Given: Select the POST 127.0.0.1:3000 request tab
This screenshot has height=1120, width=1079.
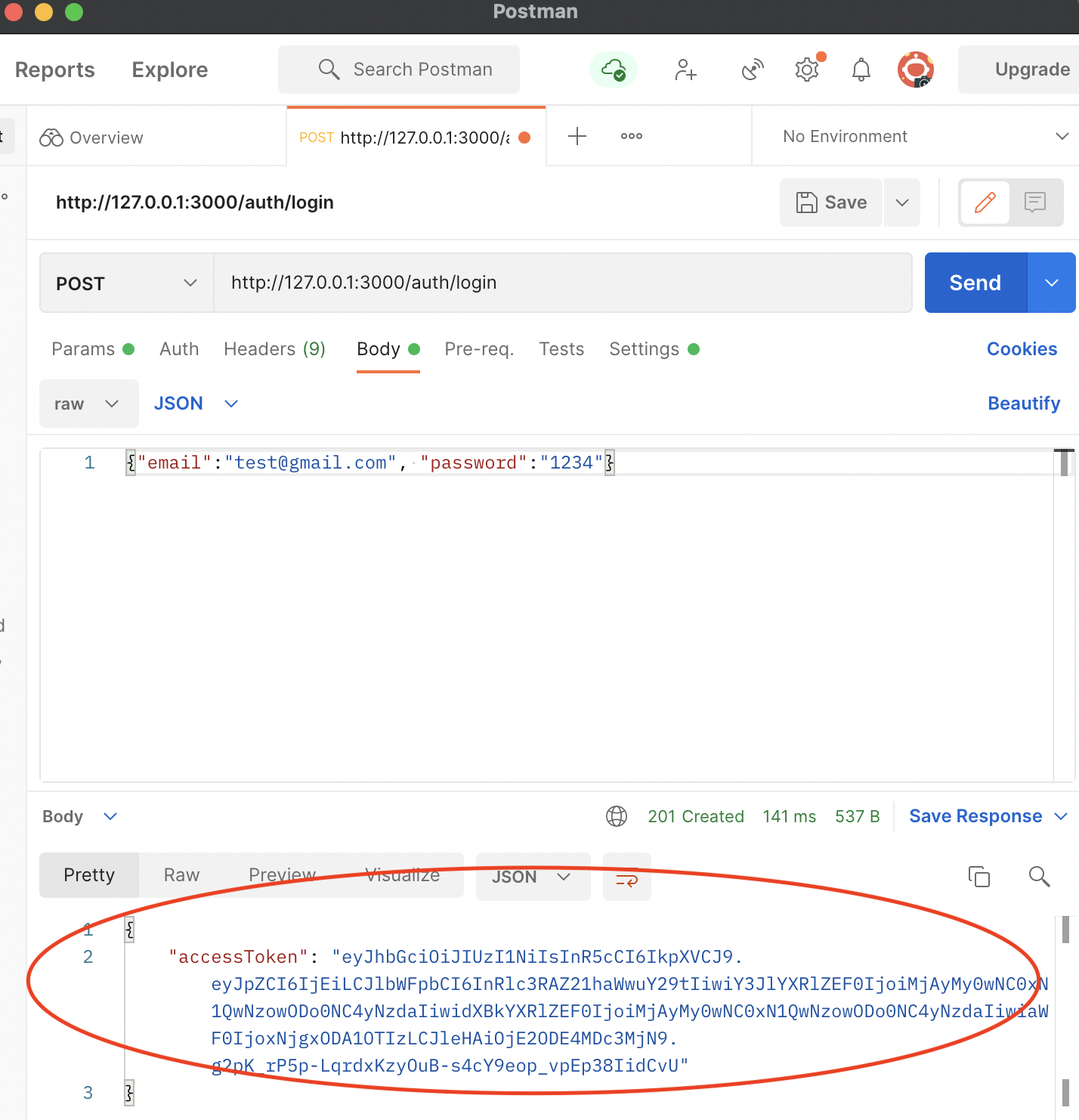Looking at the screenshot, I should pyautogui.click(x=416, y=138).
